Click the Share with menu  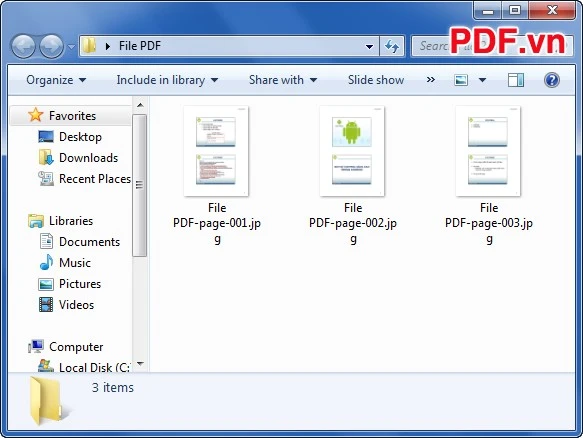(x=283, y=80)
